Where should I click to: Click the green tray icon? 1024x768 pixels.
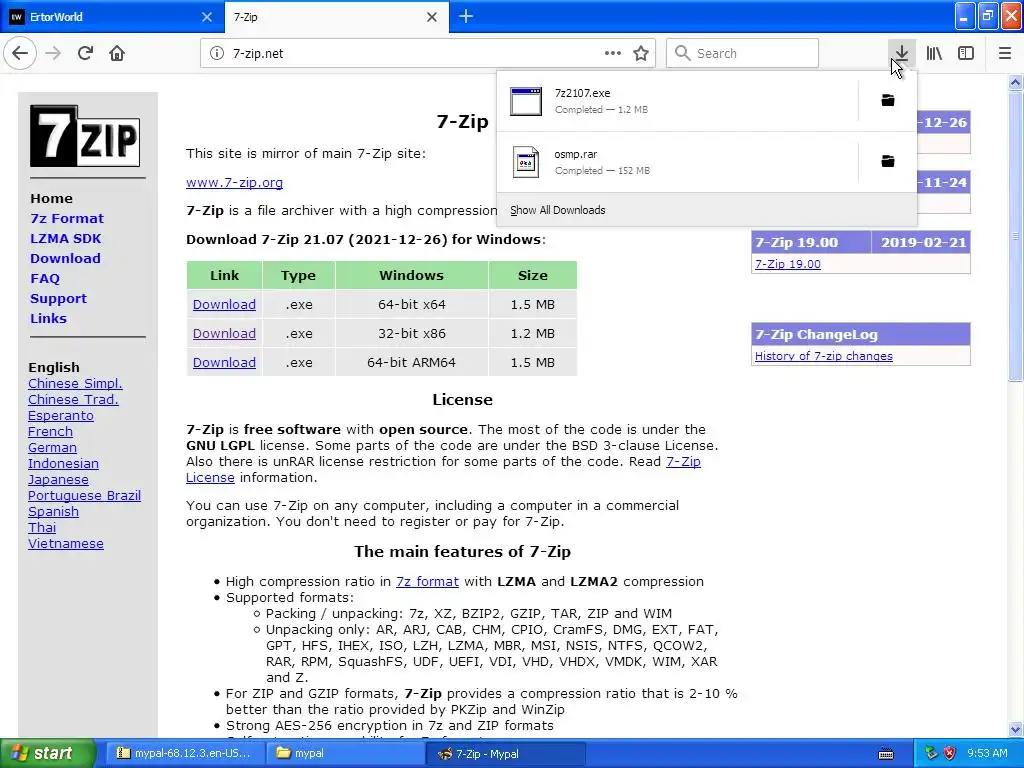[x=931, y=753]
